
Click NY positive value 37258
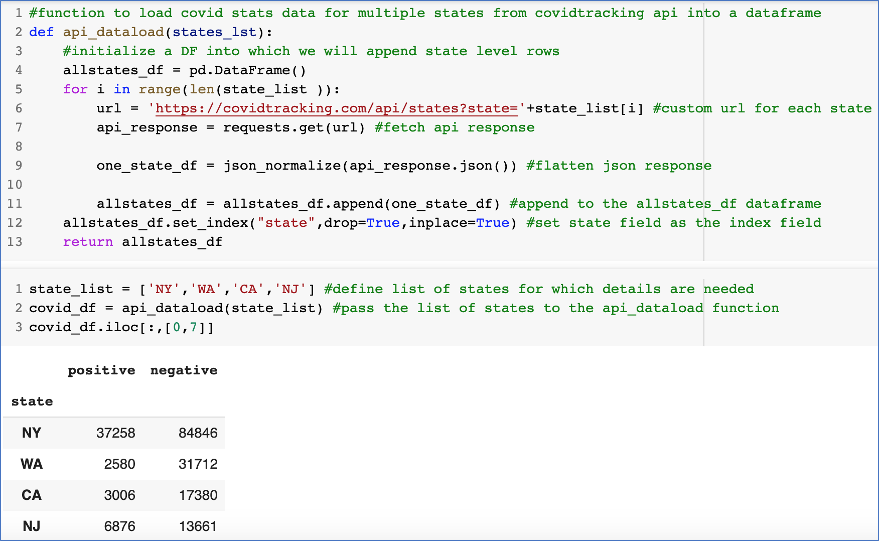tap(115, 433)
